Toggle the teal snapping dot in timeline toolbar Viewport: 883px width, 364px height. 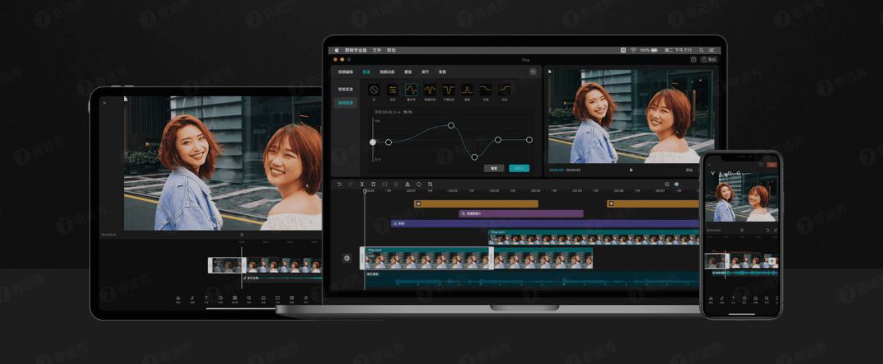[677, 184]
